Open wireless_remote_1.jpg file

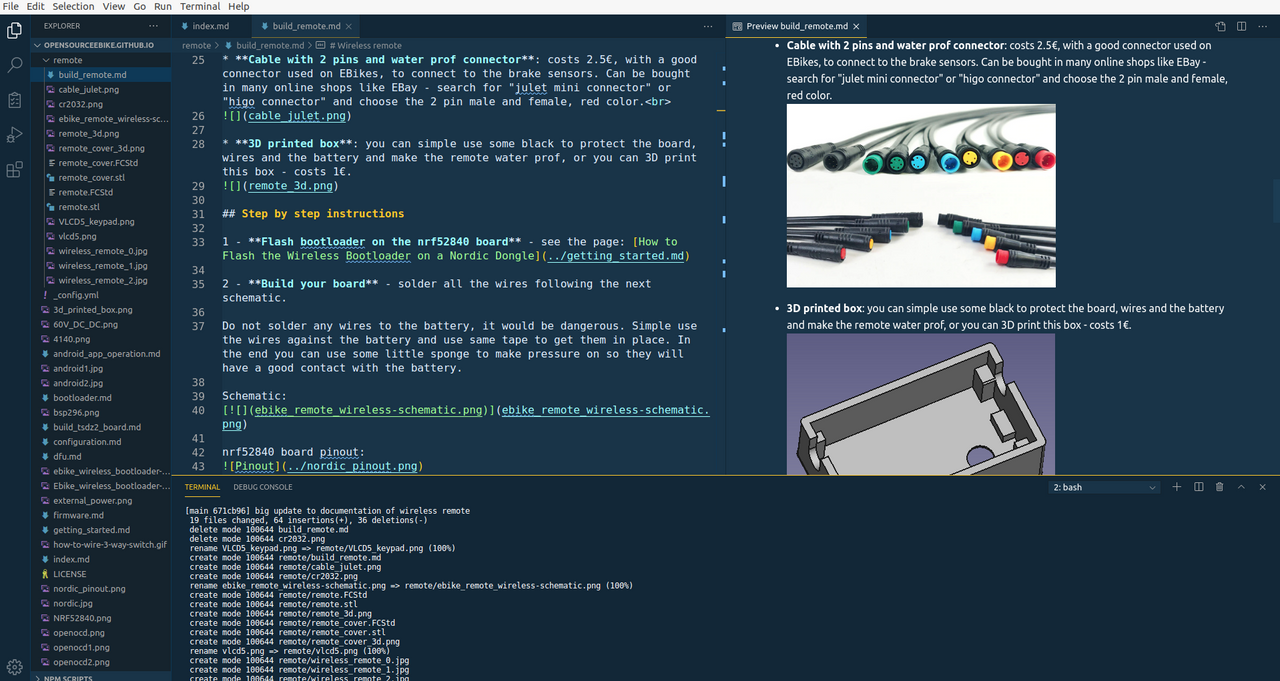[x=102, y=266]
